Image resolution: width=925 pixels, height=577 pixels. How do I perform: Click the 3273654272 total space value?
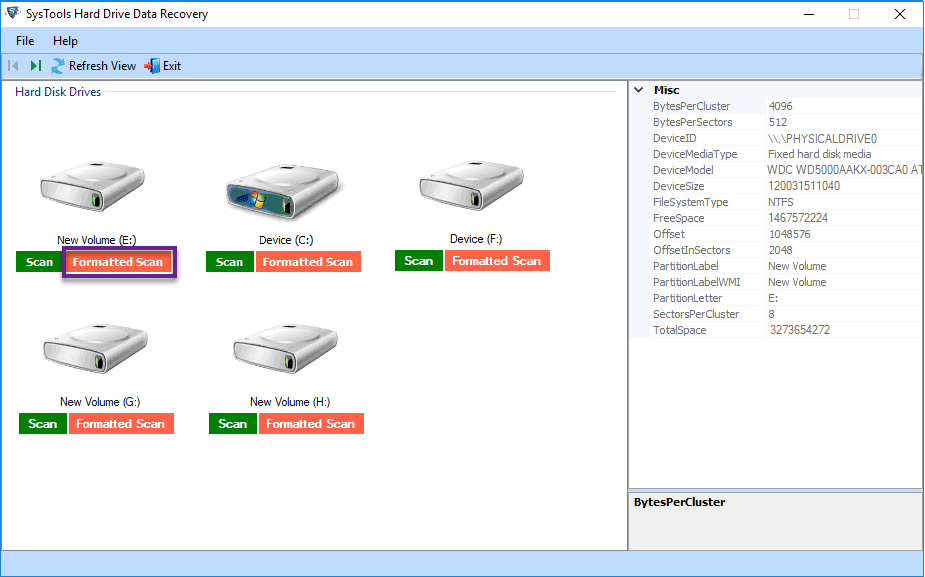[799, 330]
